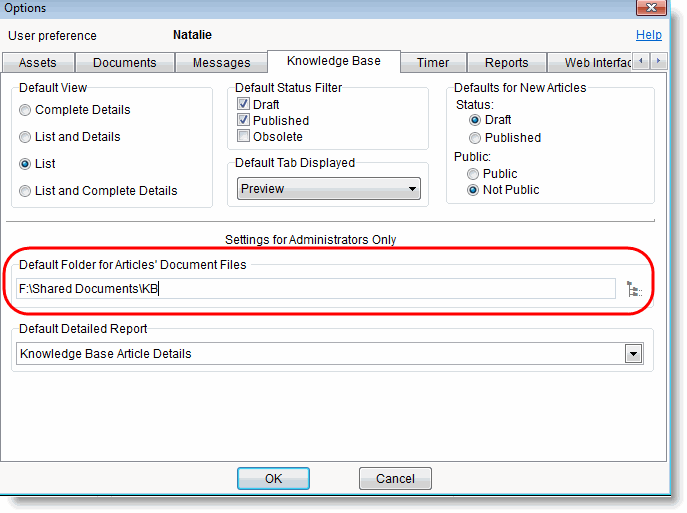Image resolution: width=687 pixels, height=513 pixels.
Task: Open the Help link
Action: coord(649,35)
